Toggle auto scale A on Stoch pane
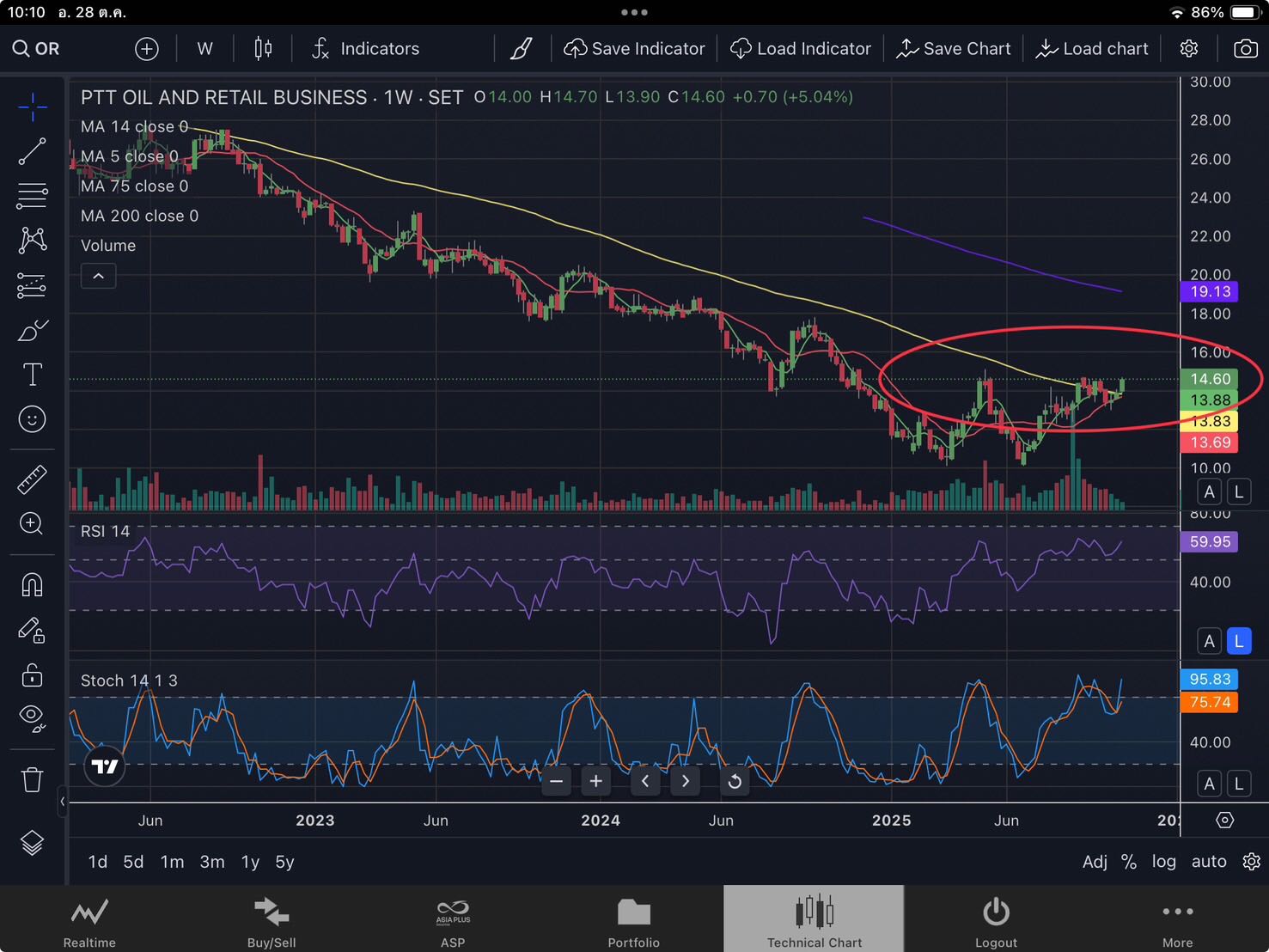The width and height of the screenshot is (1269, 952). click(x=1210, y=784)
